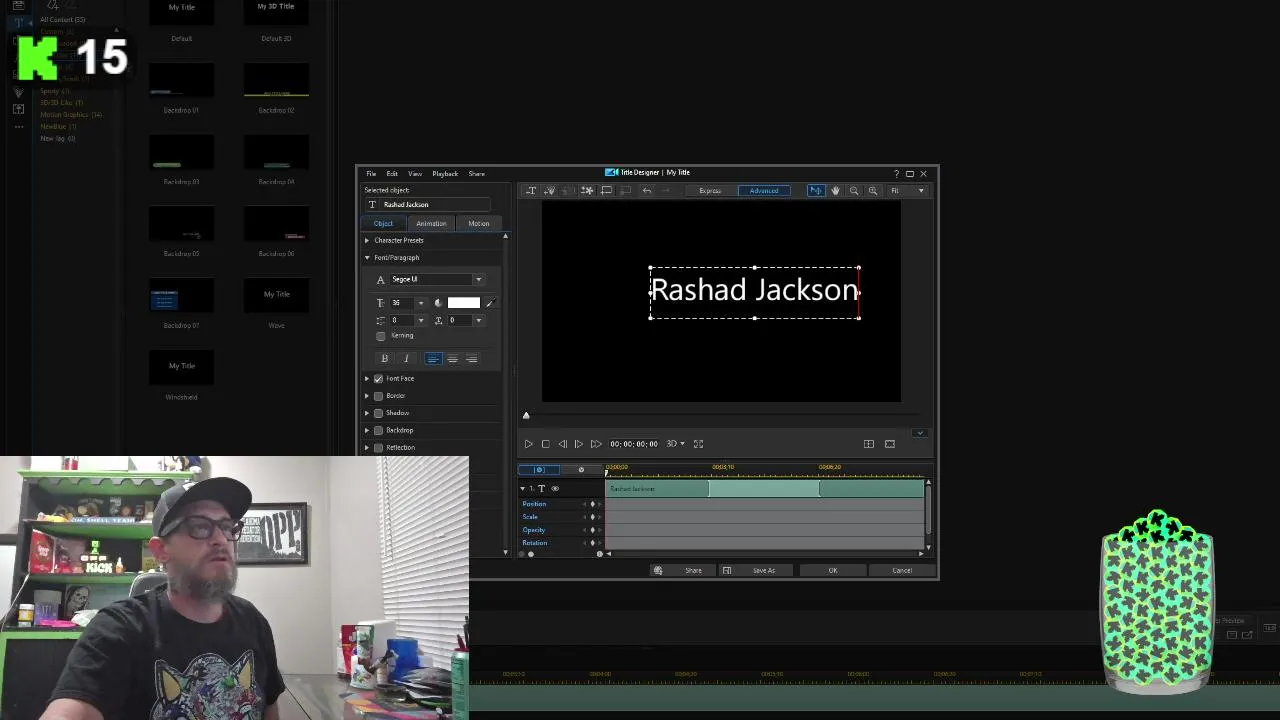Set text alignment to right
Image resolution: width=1280 pixels, height=720 pixels.
pos(472,359)
